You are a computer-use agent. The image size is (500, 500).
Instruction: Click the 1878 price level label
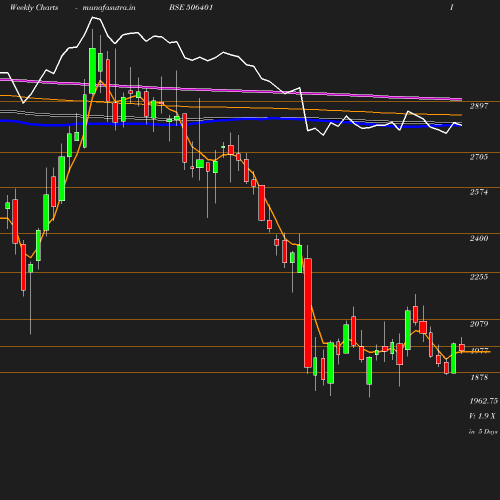pos(479,377)
